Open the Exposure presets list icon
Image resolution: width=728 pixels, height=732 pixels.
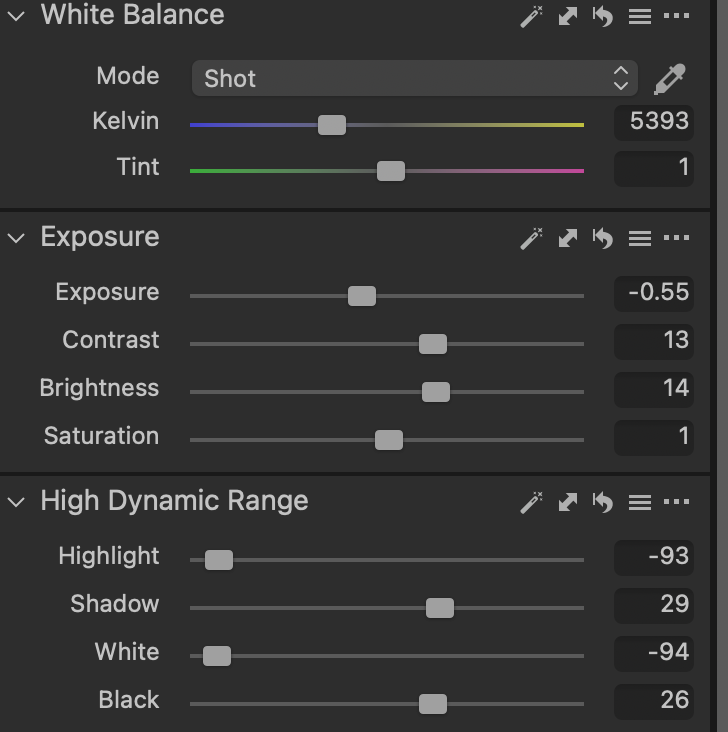click(639, 238)
